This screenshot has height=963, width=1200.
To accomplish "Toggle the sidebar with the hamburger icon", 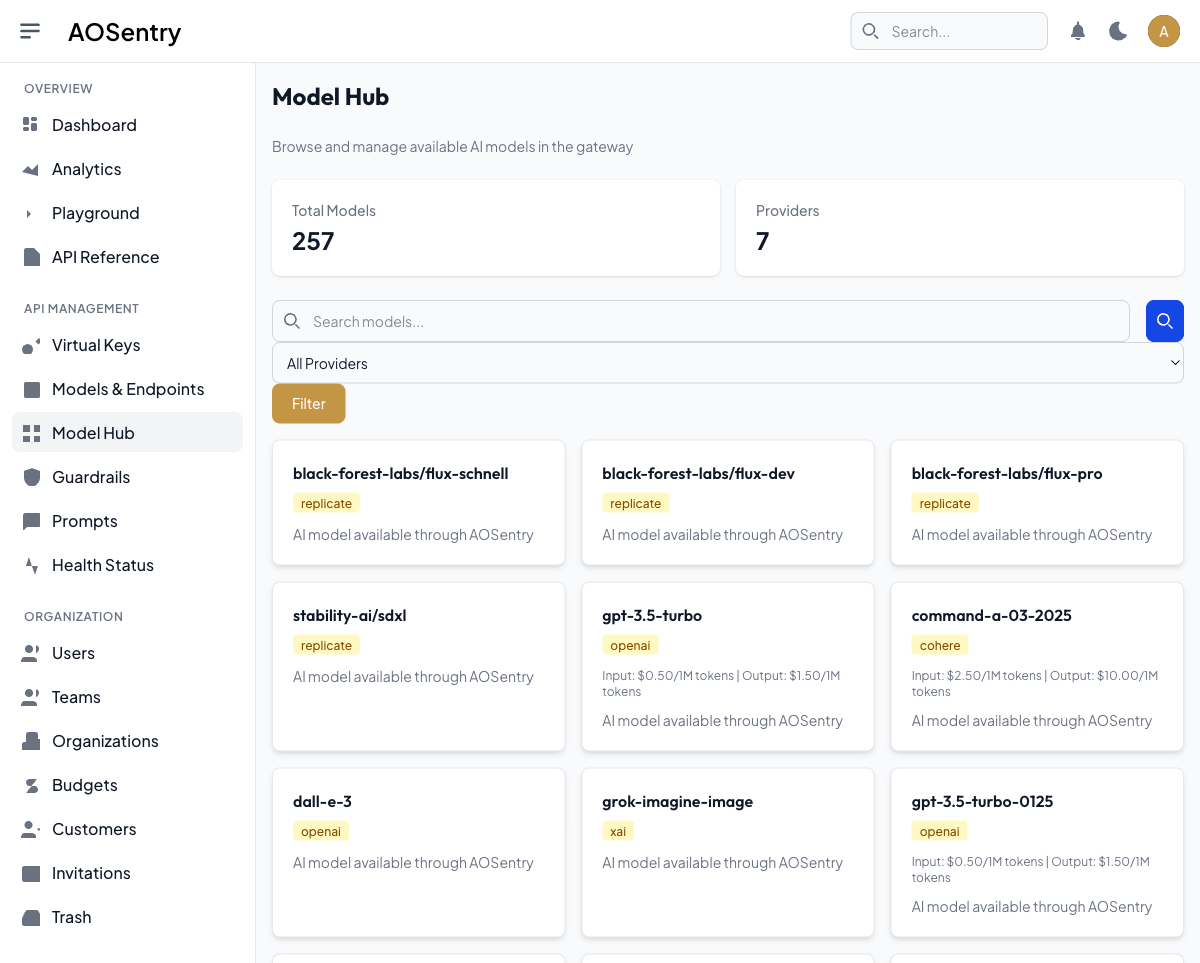I will pos(30,30).
